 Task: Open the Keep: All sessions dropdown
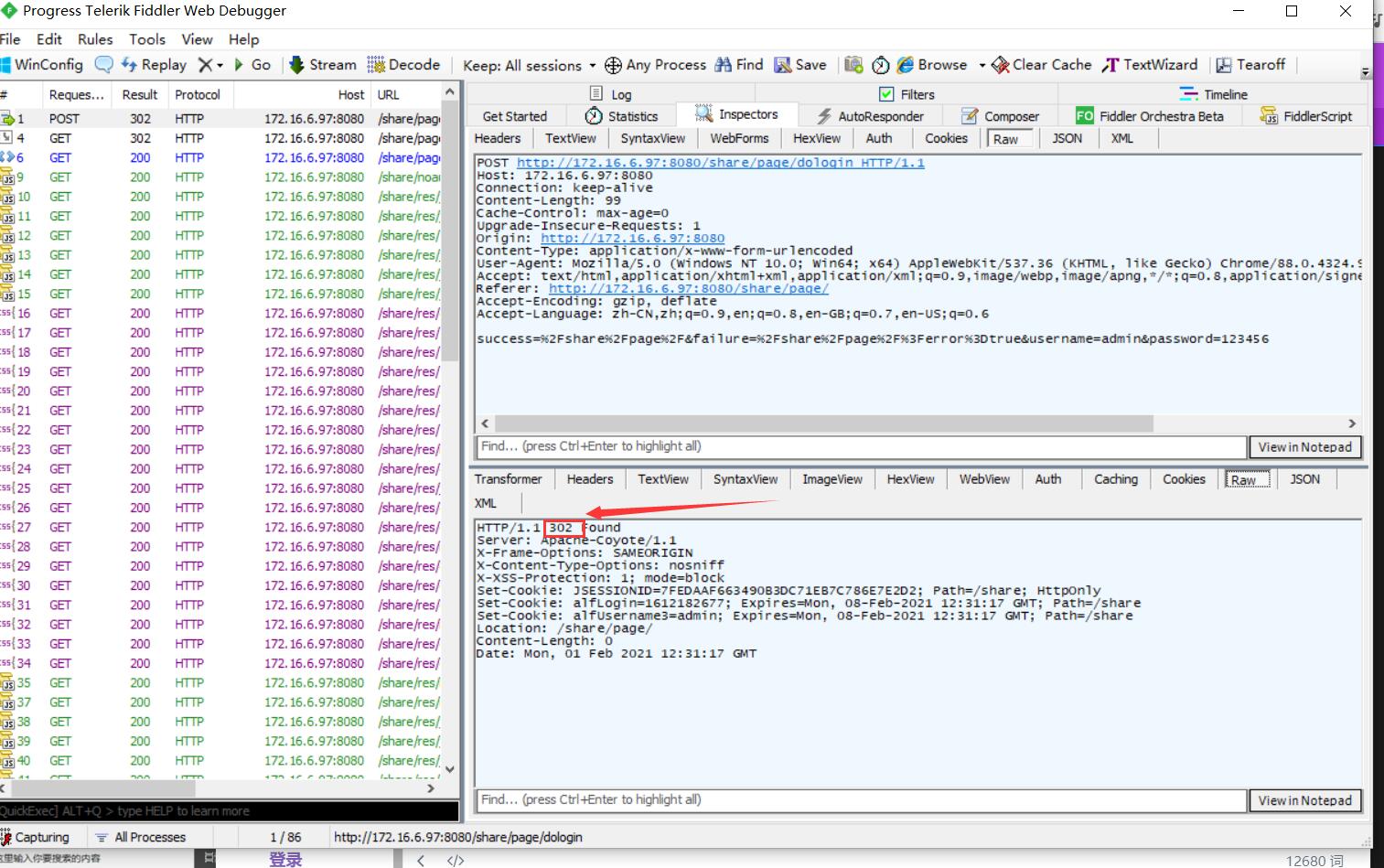[529, 66]
